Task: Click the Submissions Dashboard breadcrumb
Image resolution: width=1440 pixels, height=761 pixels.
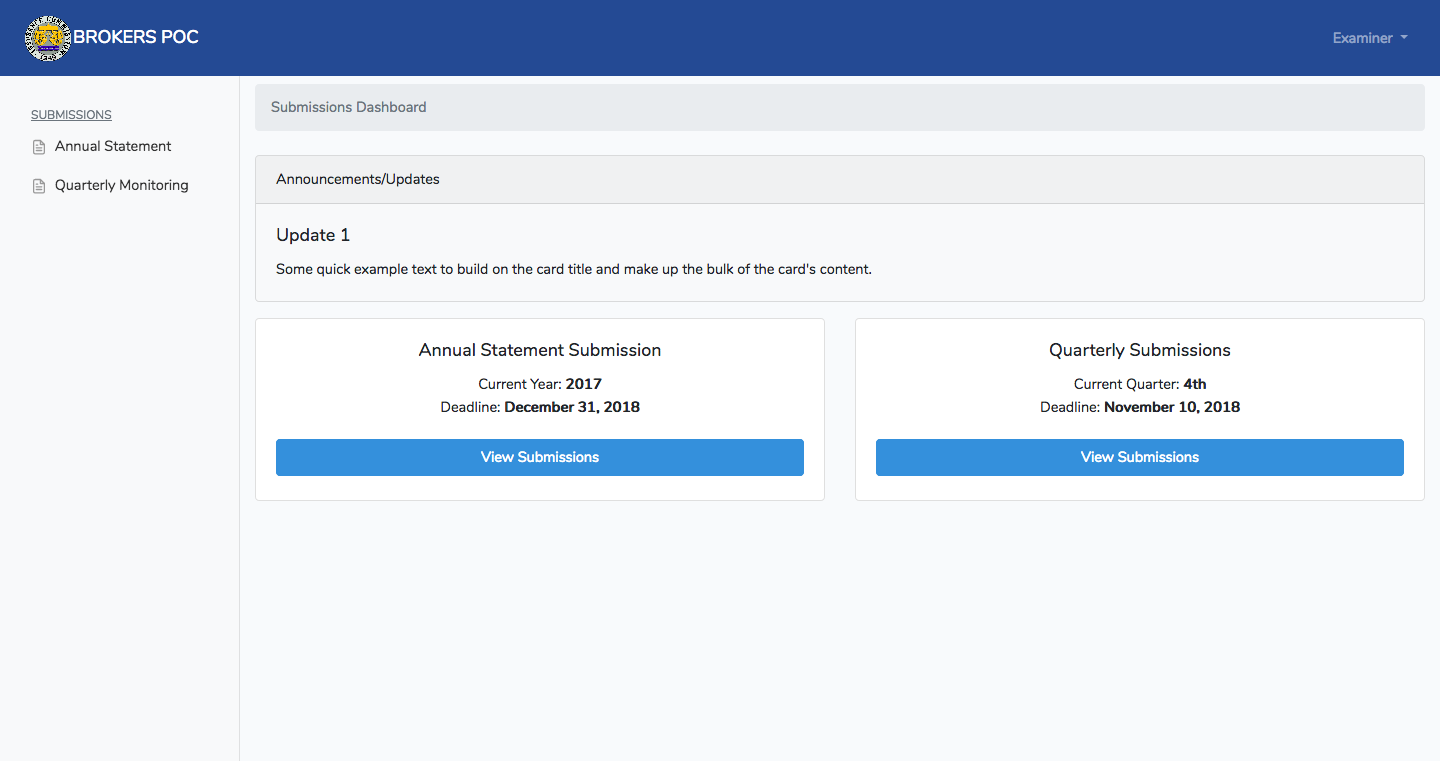Action: (x=348, y=107)
